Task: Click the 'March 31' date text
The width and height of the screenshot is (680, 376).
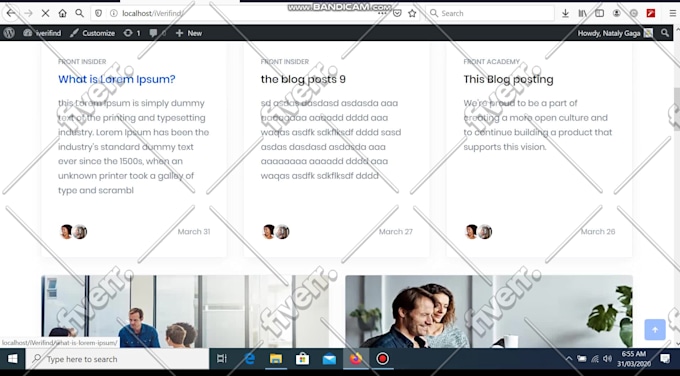Action: click(194, 232)
